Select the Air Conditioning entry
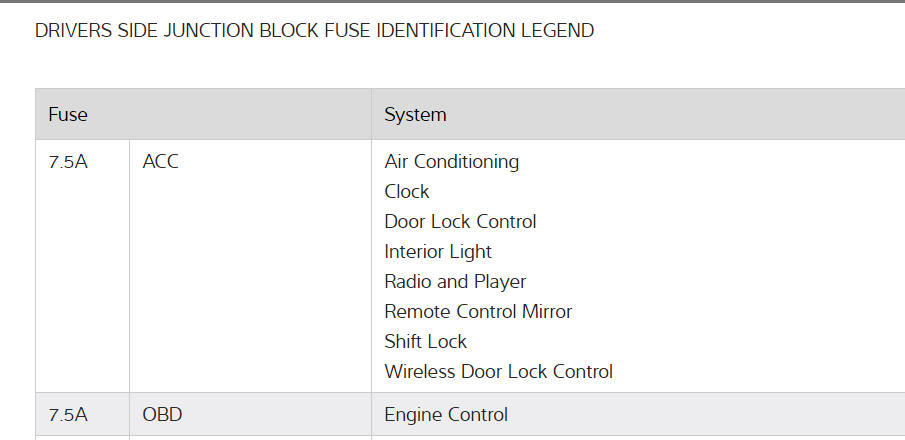Image resolution: width=905 pixels, height=440 pixels. (x=451, y=162)
